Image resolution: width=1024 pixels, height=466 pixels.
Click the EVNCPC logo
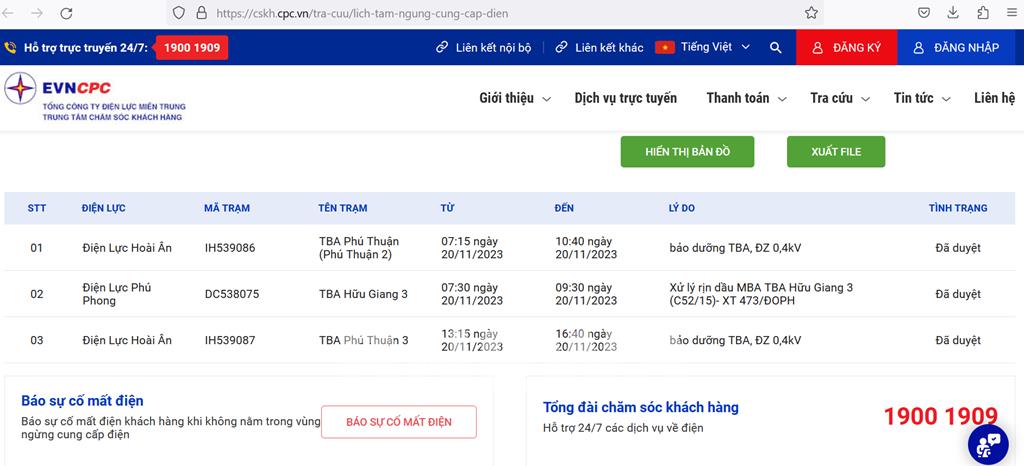95,98
